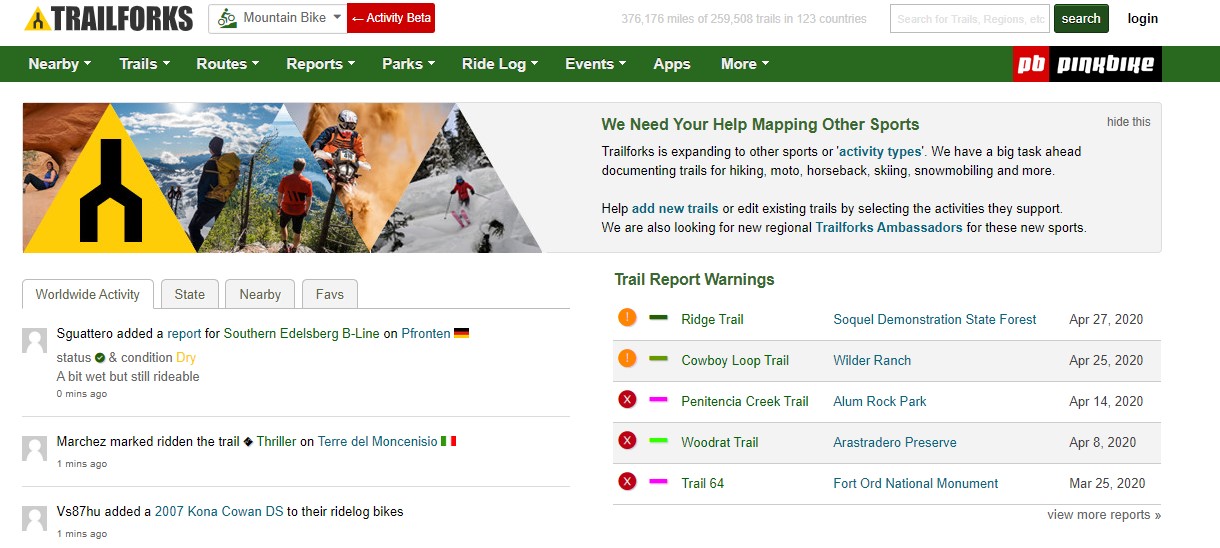Click the red Activity Beta button
The image size is (1220, 548).
(391, 18)
